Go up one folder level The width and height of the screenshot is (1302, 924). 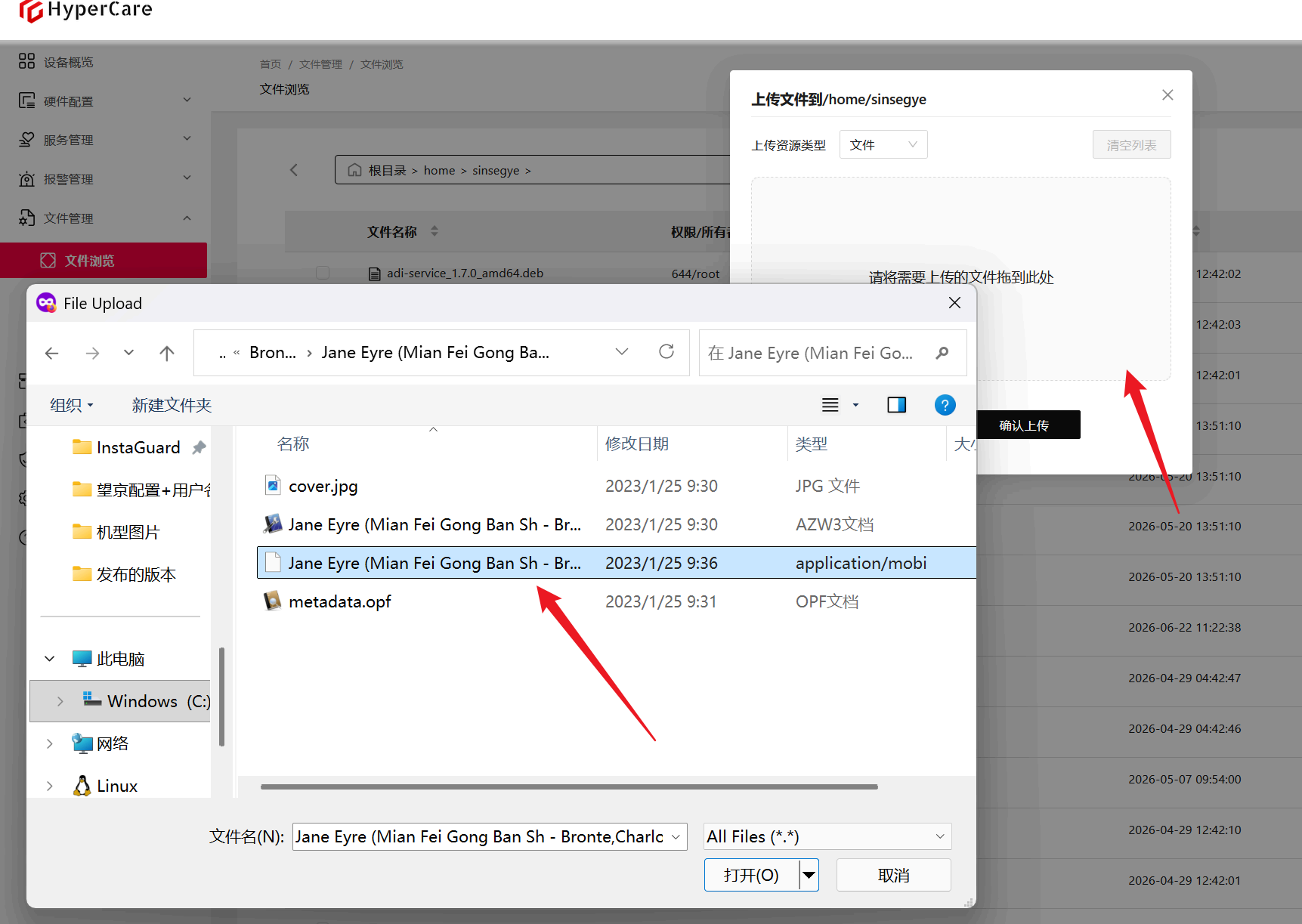[x=167, y=353]
